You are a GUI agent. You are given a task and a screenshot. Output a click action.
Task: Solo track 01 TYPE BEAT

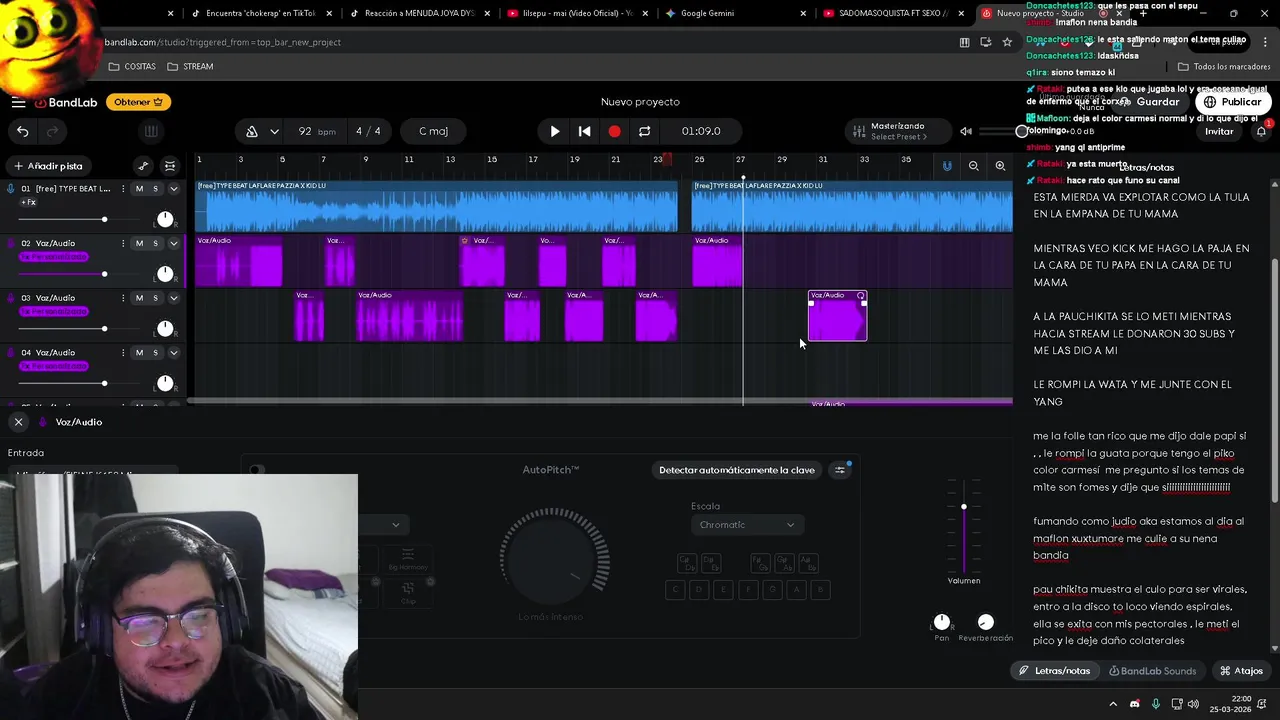(x=155, y=188)
